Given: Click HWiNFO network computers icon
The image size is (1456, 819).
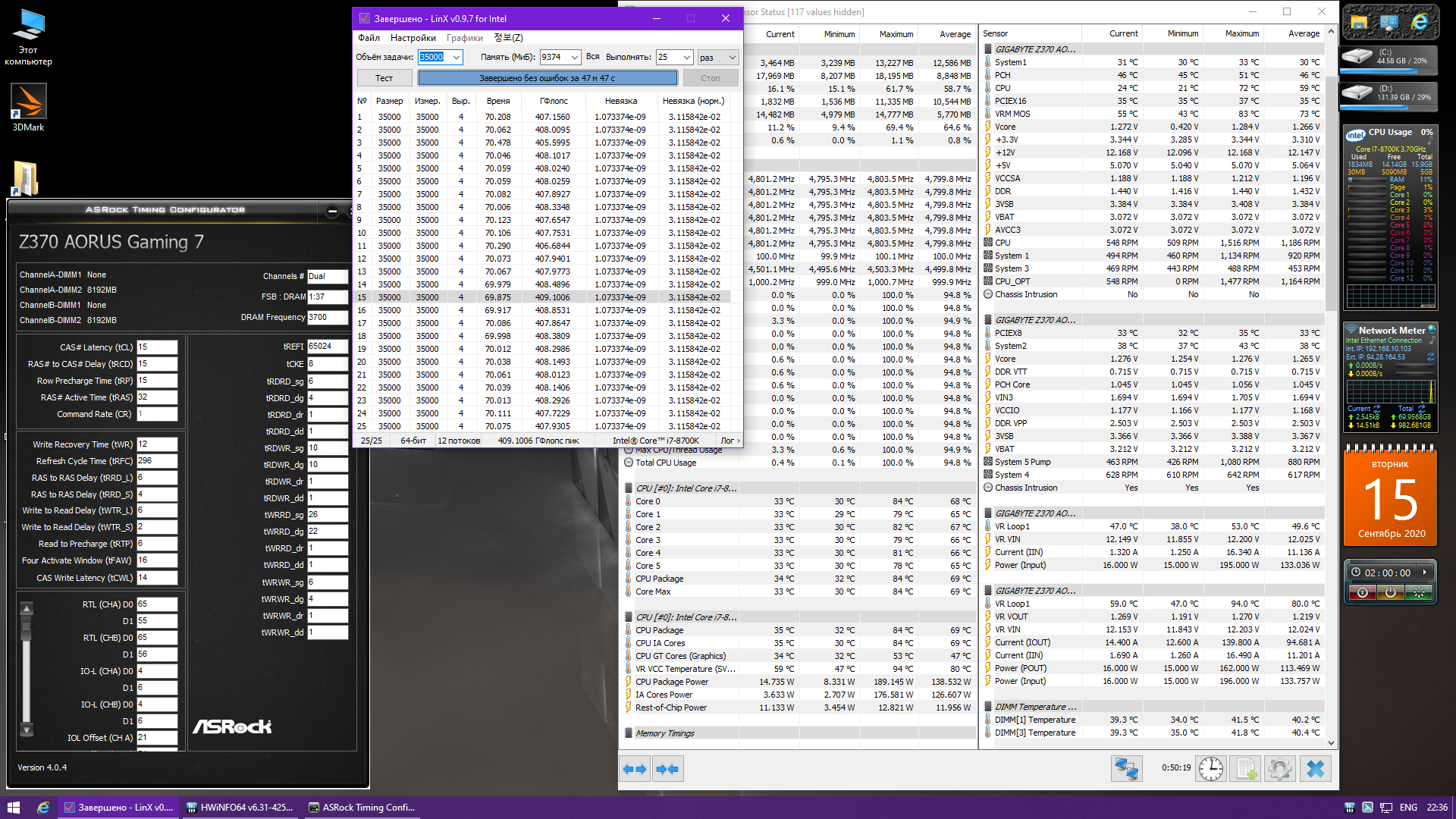Looking at the screenshot, I should pyautogui.click(x=1126, y=769).
